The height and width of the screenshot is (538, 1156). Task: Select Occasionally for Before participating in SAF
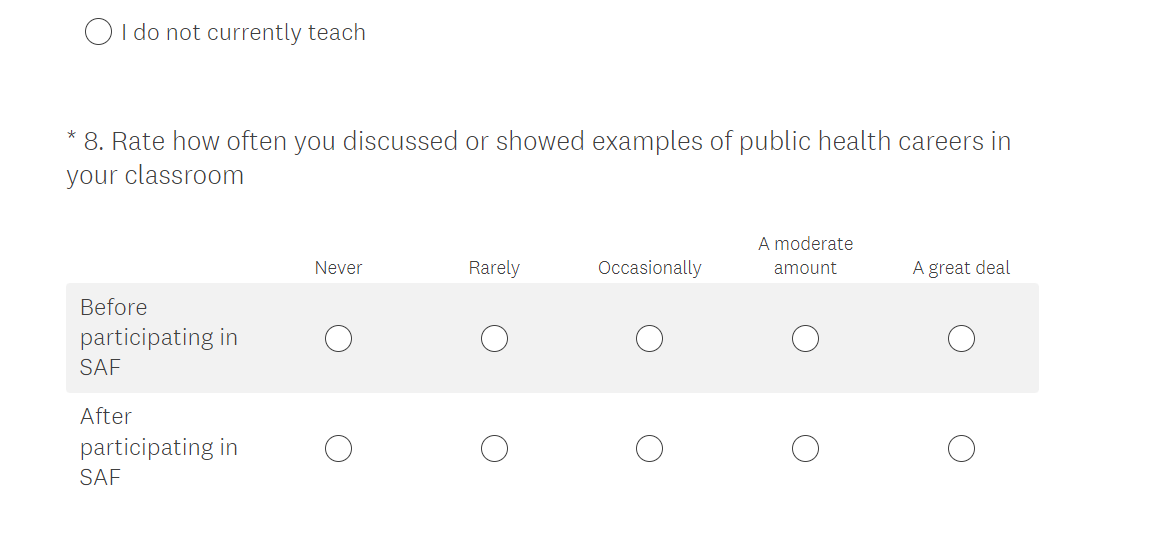coord(649,339)
